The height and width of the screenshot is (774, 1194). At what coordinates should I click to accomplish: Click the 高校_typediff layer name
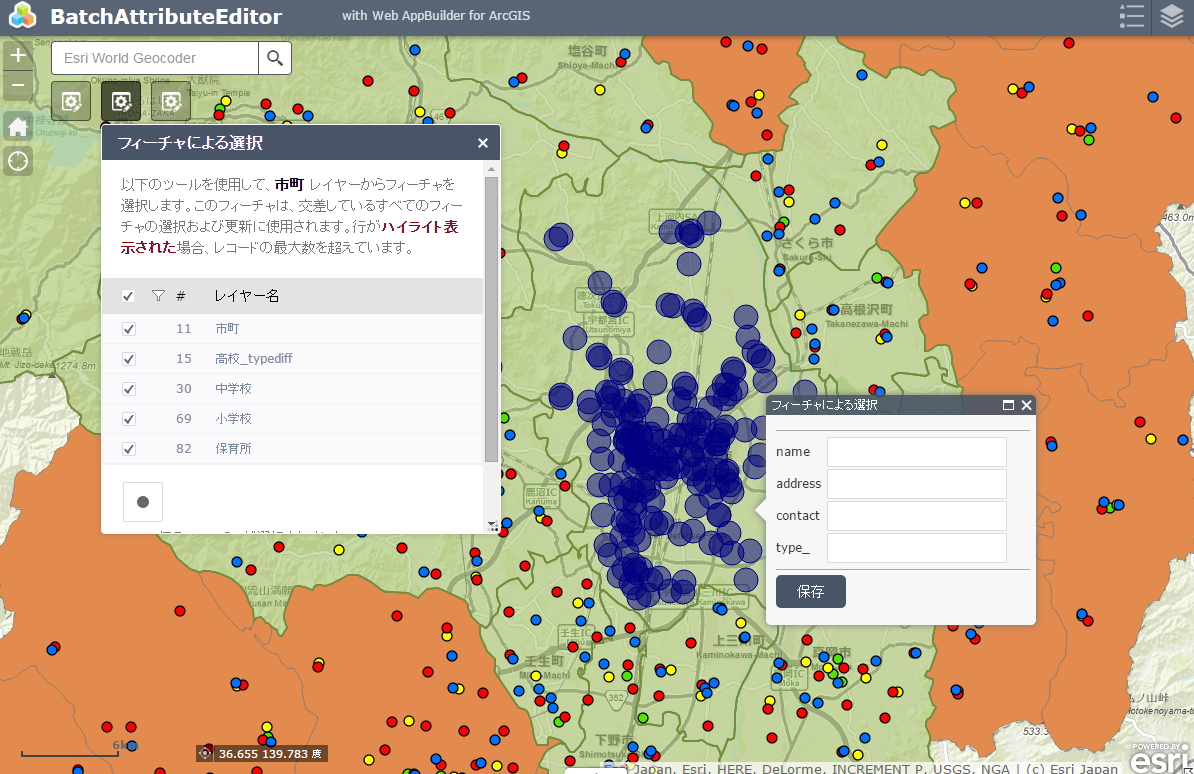tap(254, 359)
